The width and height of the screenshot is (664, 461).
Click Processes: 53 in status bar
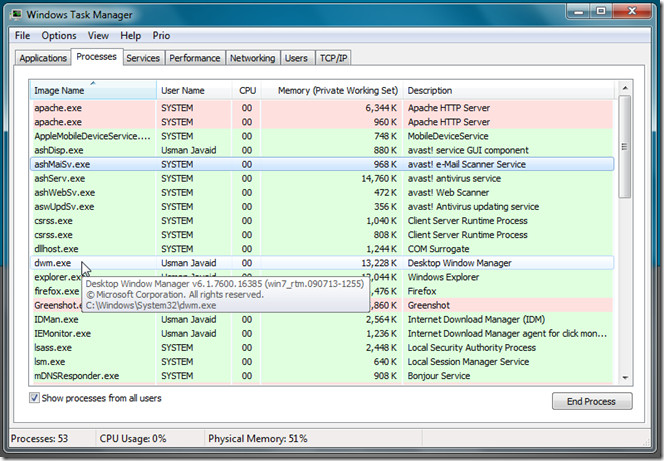click(39, 439)
